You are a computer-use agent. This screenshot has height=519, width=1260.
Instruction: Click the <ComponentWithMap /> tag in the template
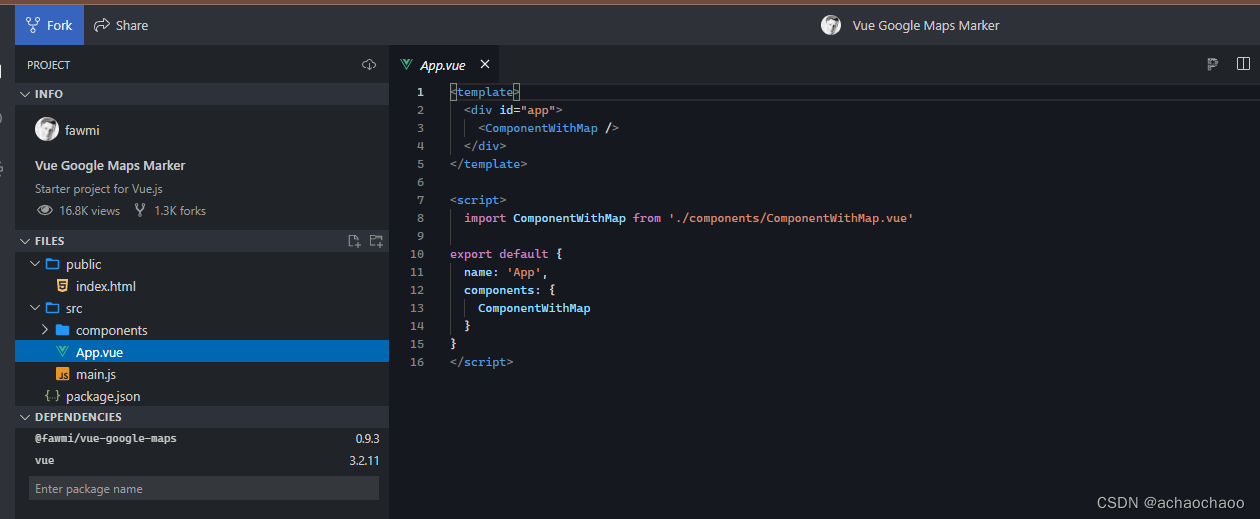[x=548, y=128]
